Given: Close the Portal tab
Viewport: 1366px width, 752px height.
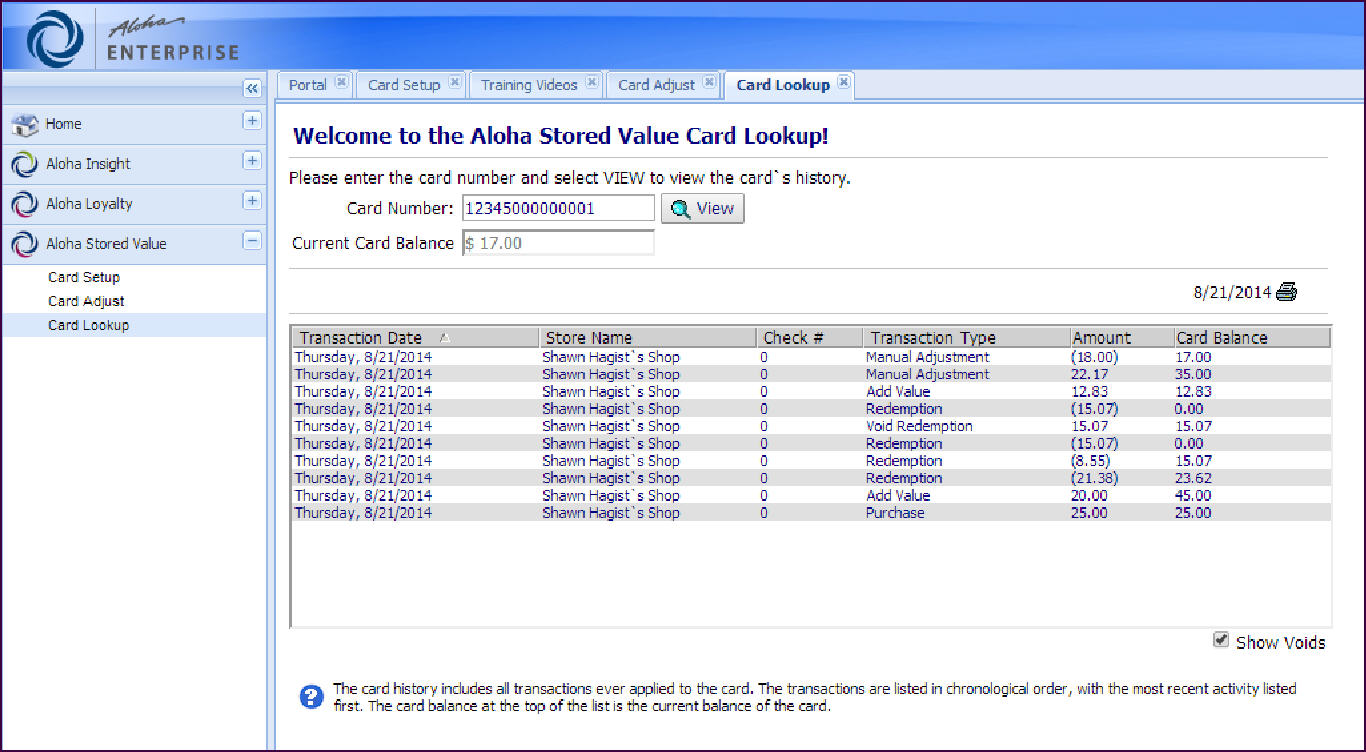Looking at the screenshot, I should tap(341, 83).
